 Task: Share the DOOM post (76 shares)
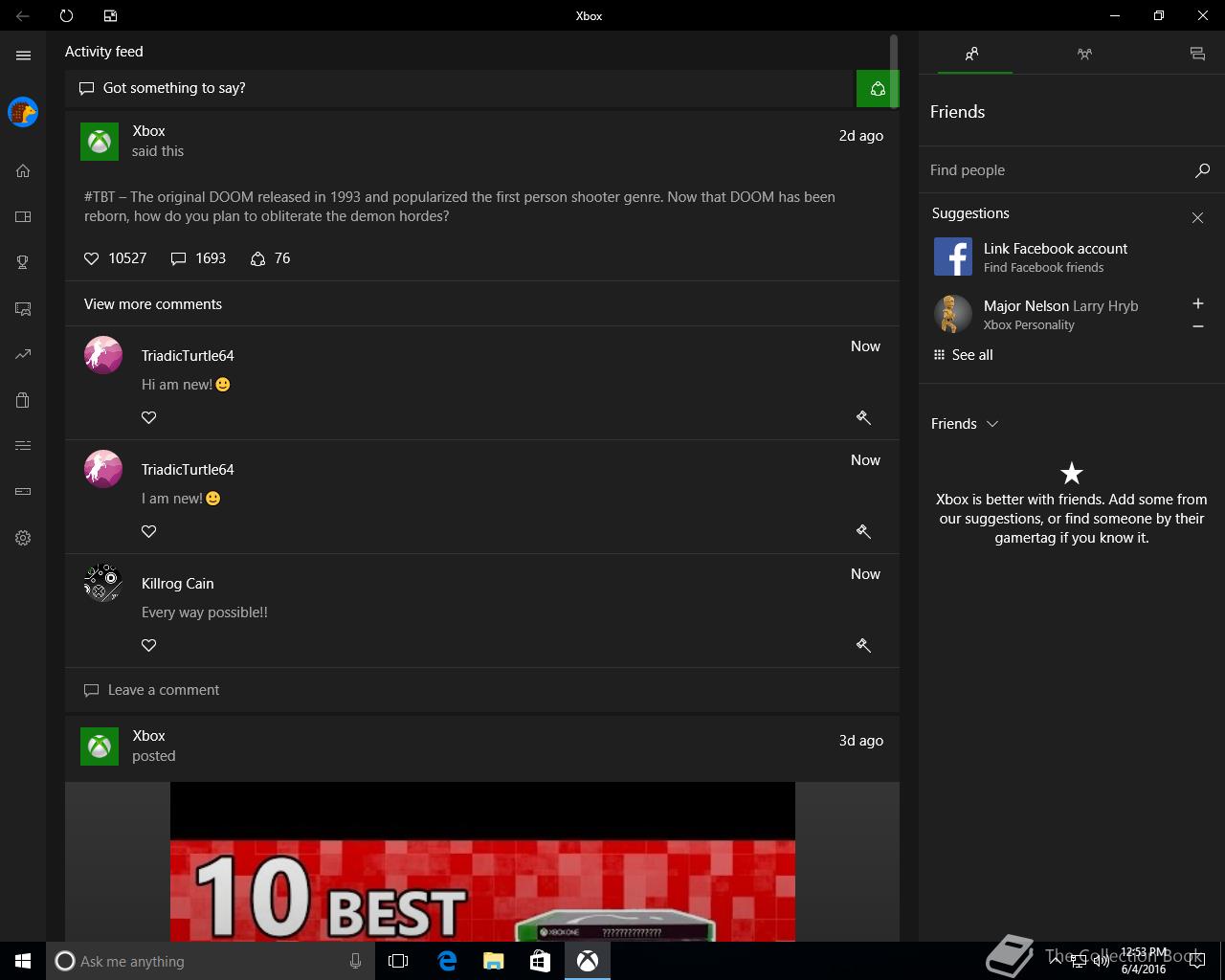coord(270,258)
